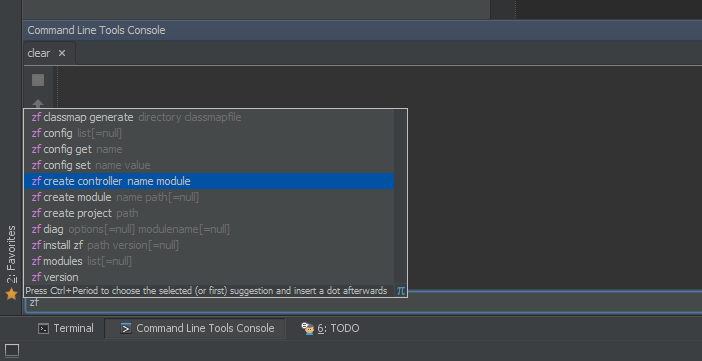Screen dimensions: 702x361
Task: Select zf config list[=null] suggestion
Action: click(209, 133)
